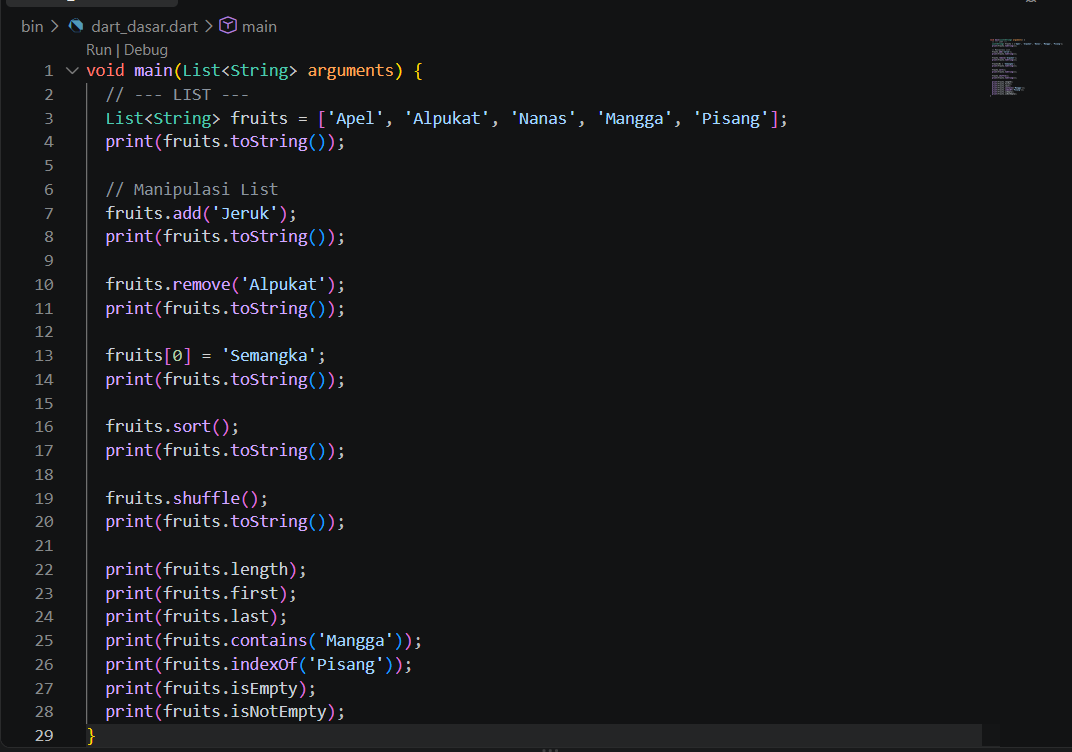Click the fruits[0] index expression
This screenshot has width=1072, height=752.
point(148,355)
